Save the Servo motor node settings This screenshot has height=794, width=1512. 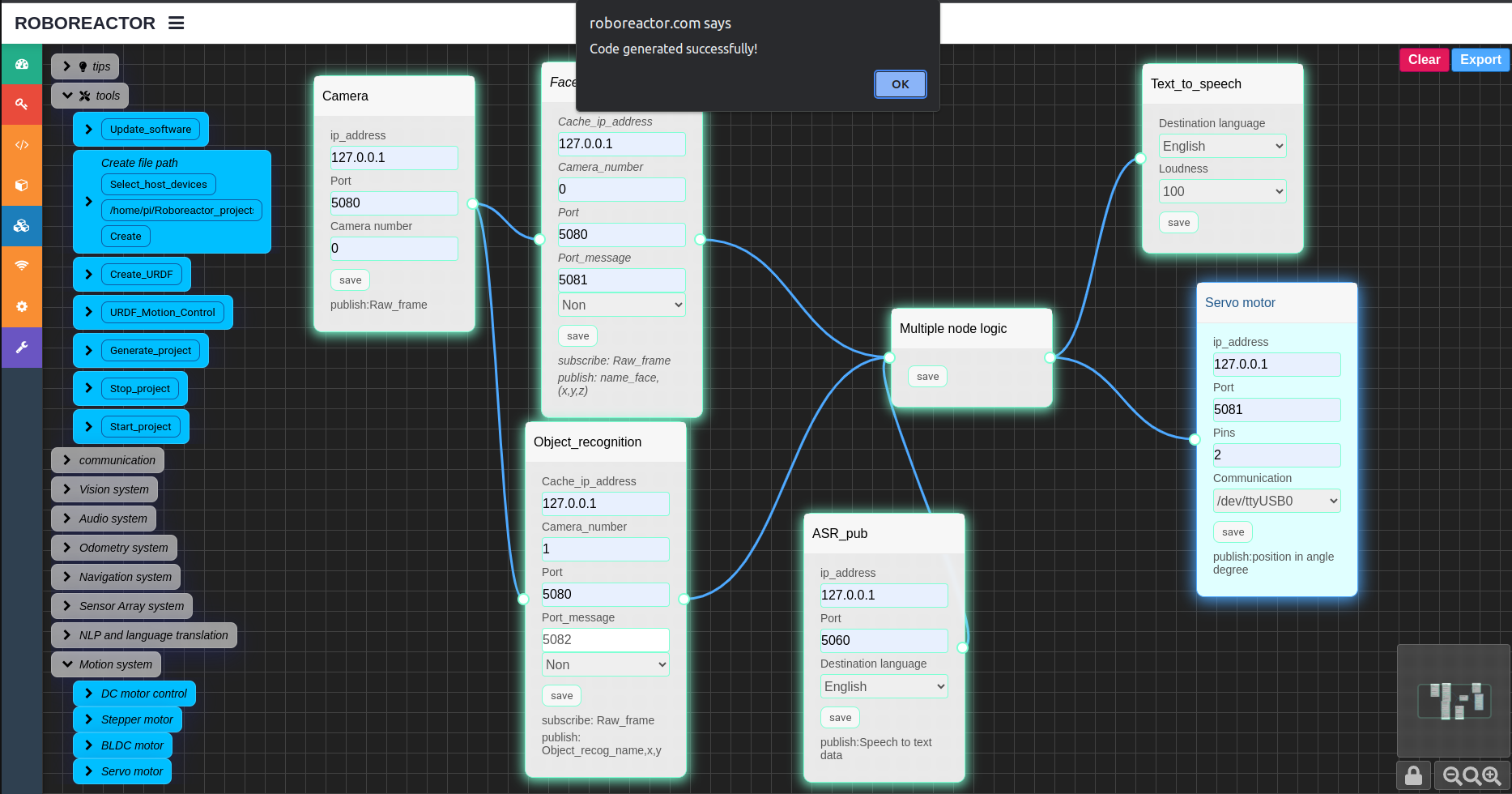click(x=1233, y=532)
